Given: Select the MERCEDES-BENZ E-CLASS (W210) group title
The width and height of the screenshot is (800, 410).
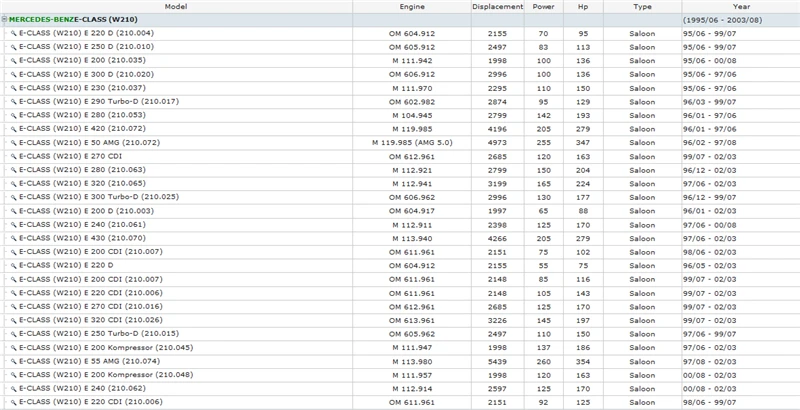Looking at the screenshot, I should click(x=73, y=19).
